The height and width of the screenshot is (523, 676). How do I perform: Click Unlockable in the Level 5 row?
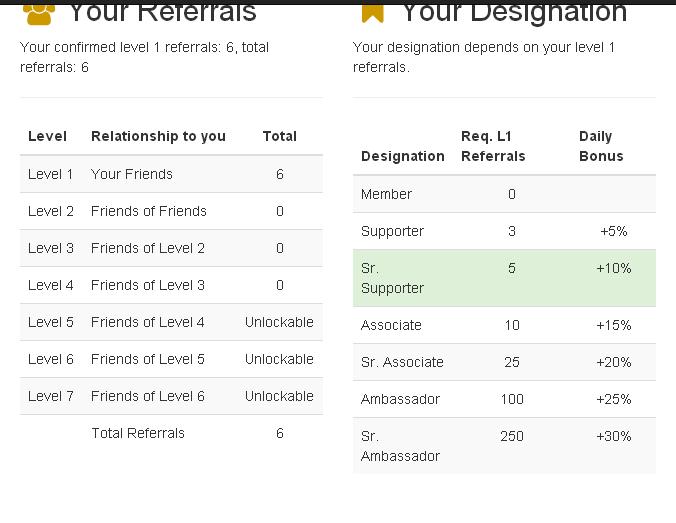pos(279,322)
